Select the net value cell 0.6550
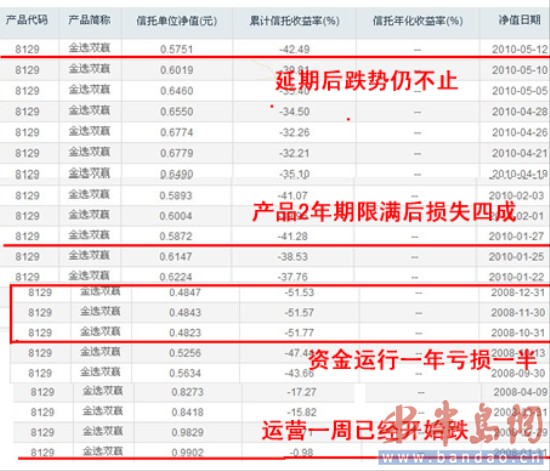550x471 pixels. click(x=176, y=112)
